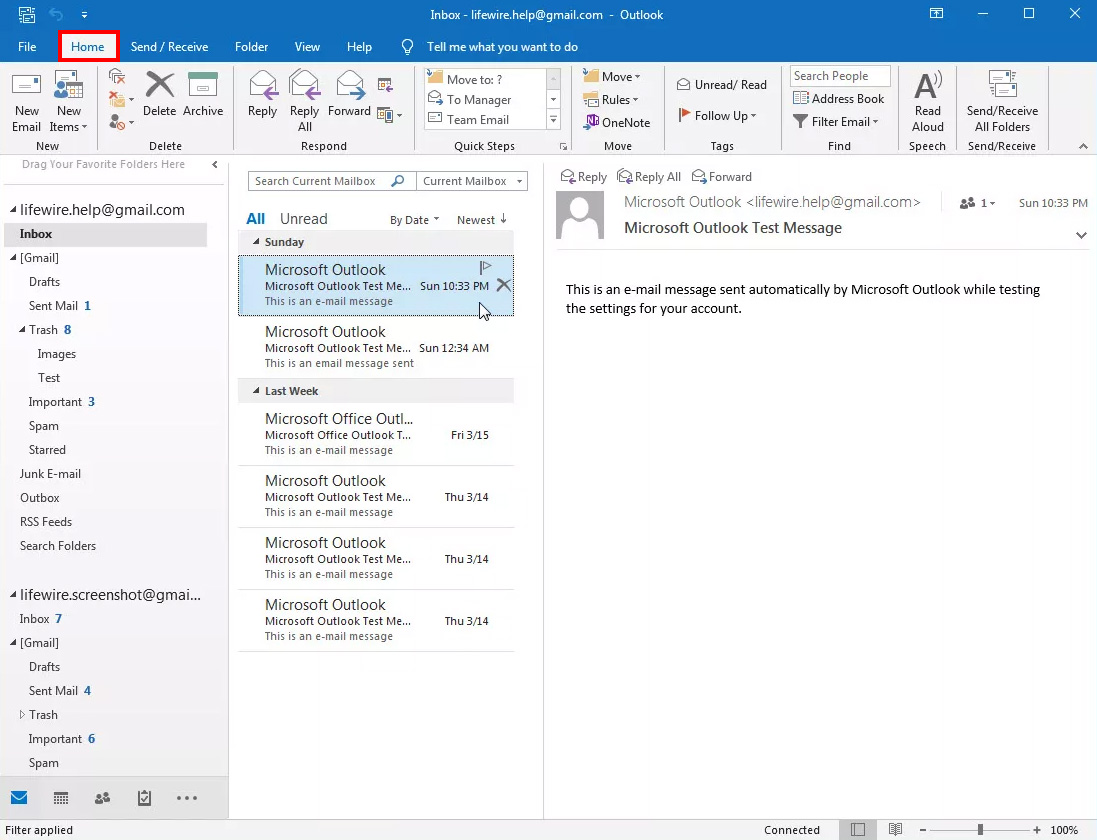Click Send/Receive All Folders icon

1002,101
